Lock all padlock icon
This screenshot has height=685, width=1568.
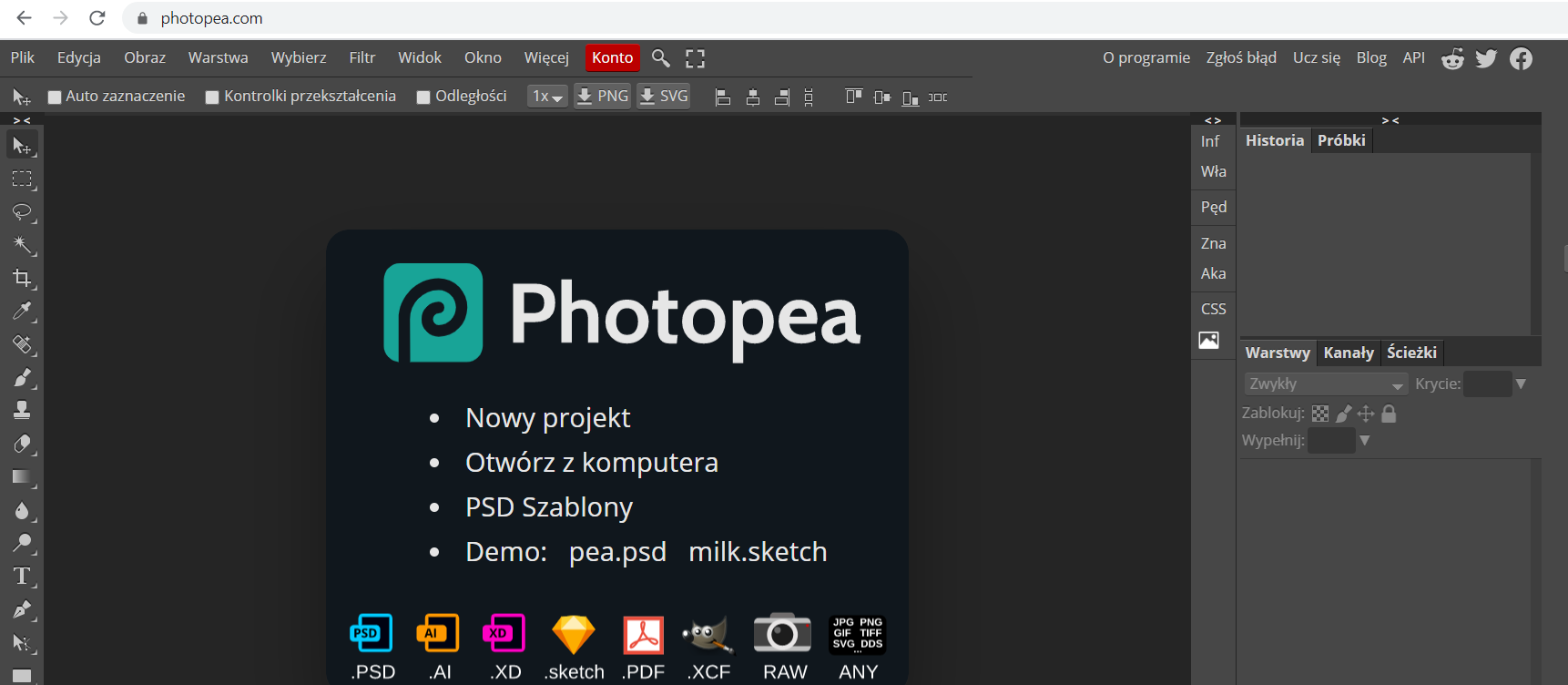(1389, 414)
